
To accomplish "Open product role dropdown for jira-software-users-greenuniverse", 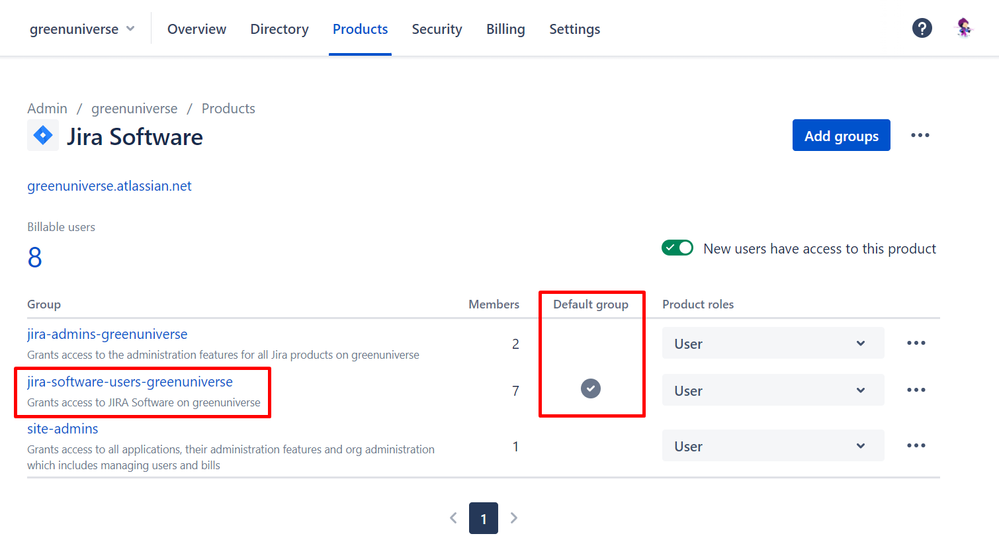I will (772, 390).
